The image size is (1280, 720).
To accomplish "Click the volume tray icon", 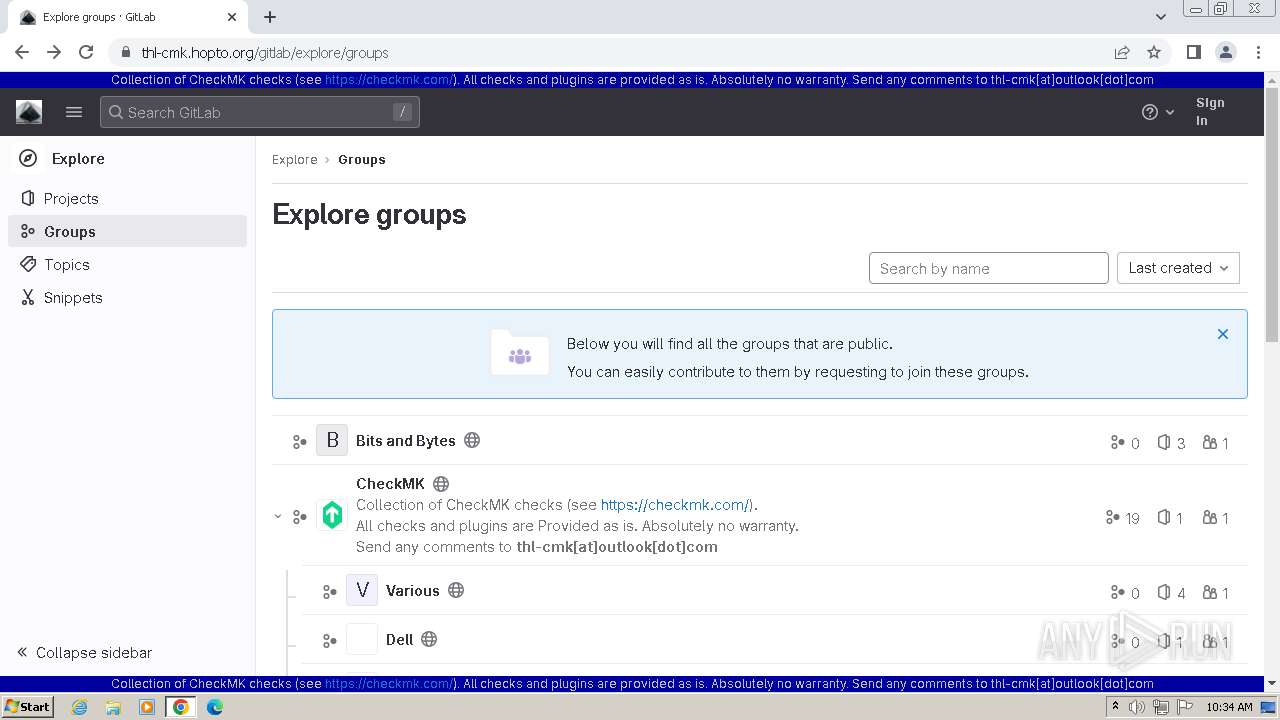I will click(x=1137, y=707).
